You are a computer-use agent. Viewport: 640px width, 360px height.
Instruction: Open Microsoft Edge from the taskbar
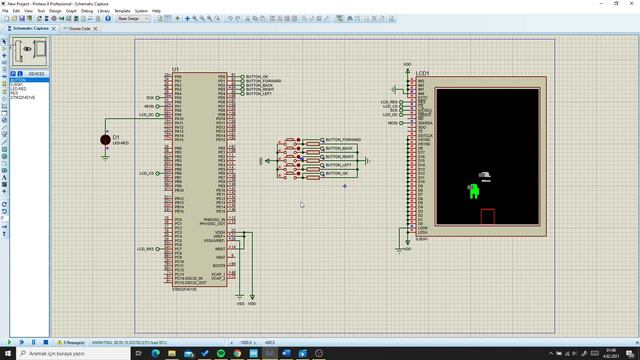click(x=156, y=353)
